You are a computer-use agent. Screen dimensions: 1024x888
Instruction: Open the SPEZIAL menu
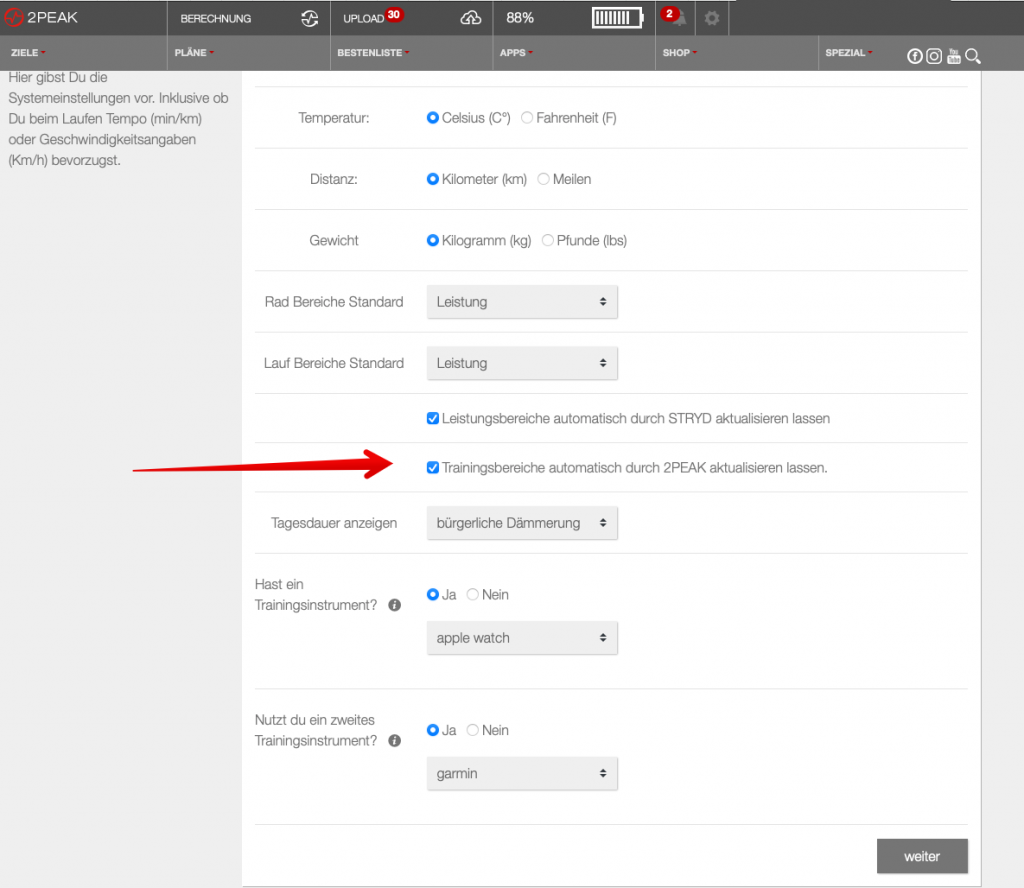tap(848, 53)
